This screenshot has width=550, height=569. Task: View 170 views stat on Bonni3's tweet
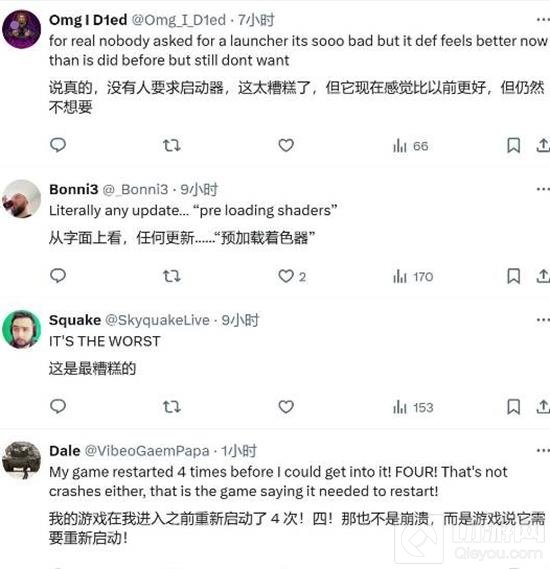[413, 277]
